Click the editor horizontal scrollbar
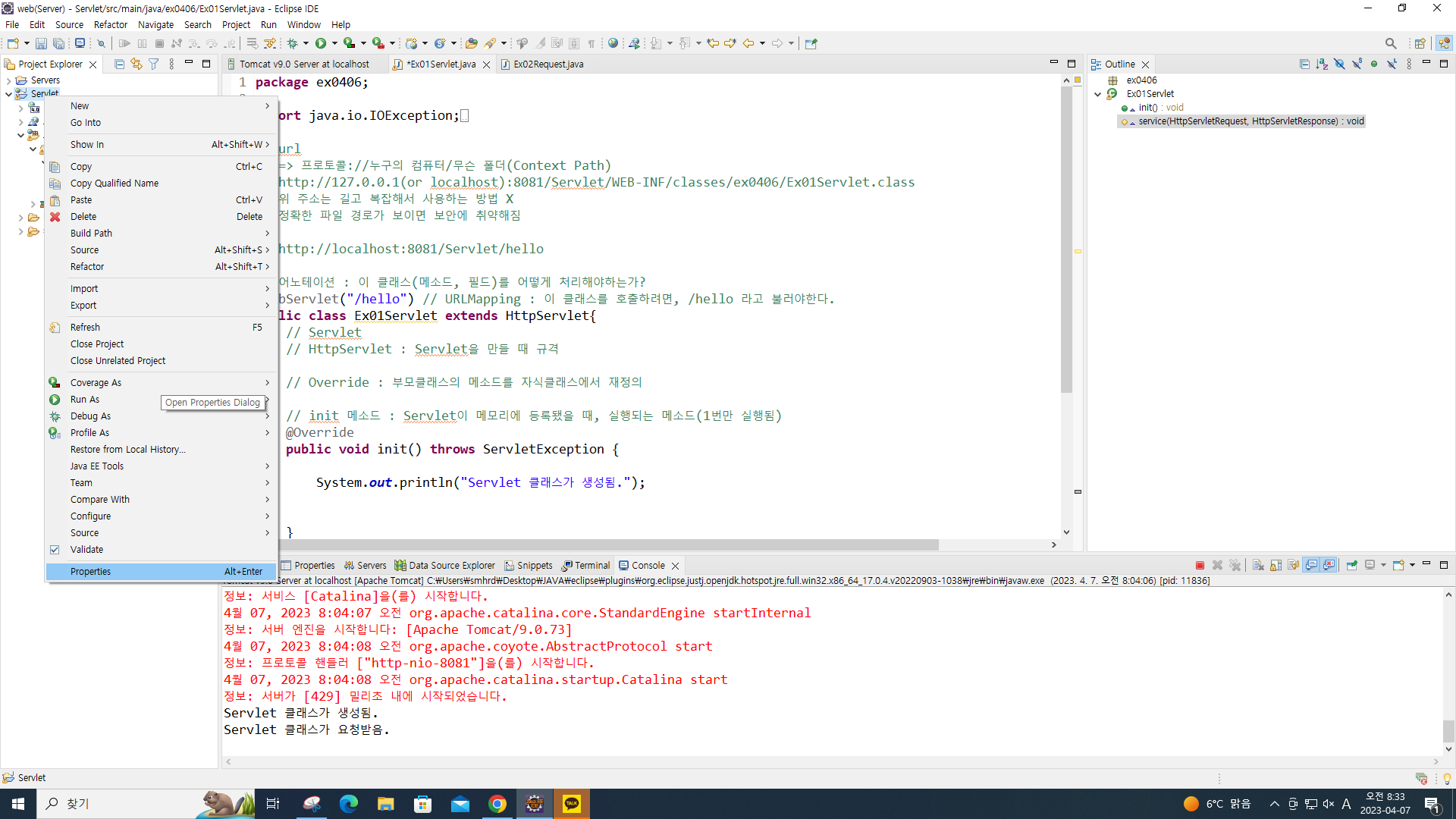This screenshot has height=819, width=1456. 607,544
